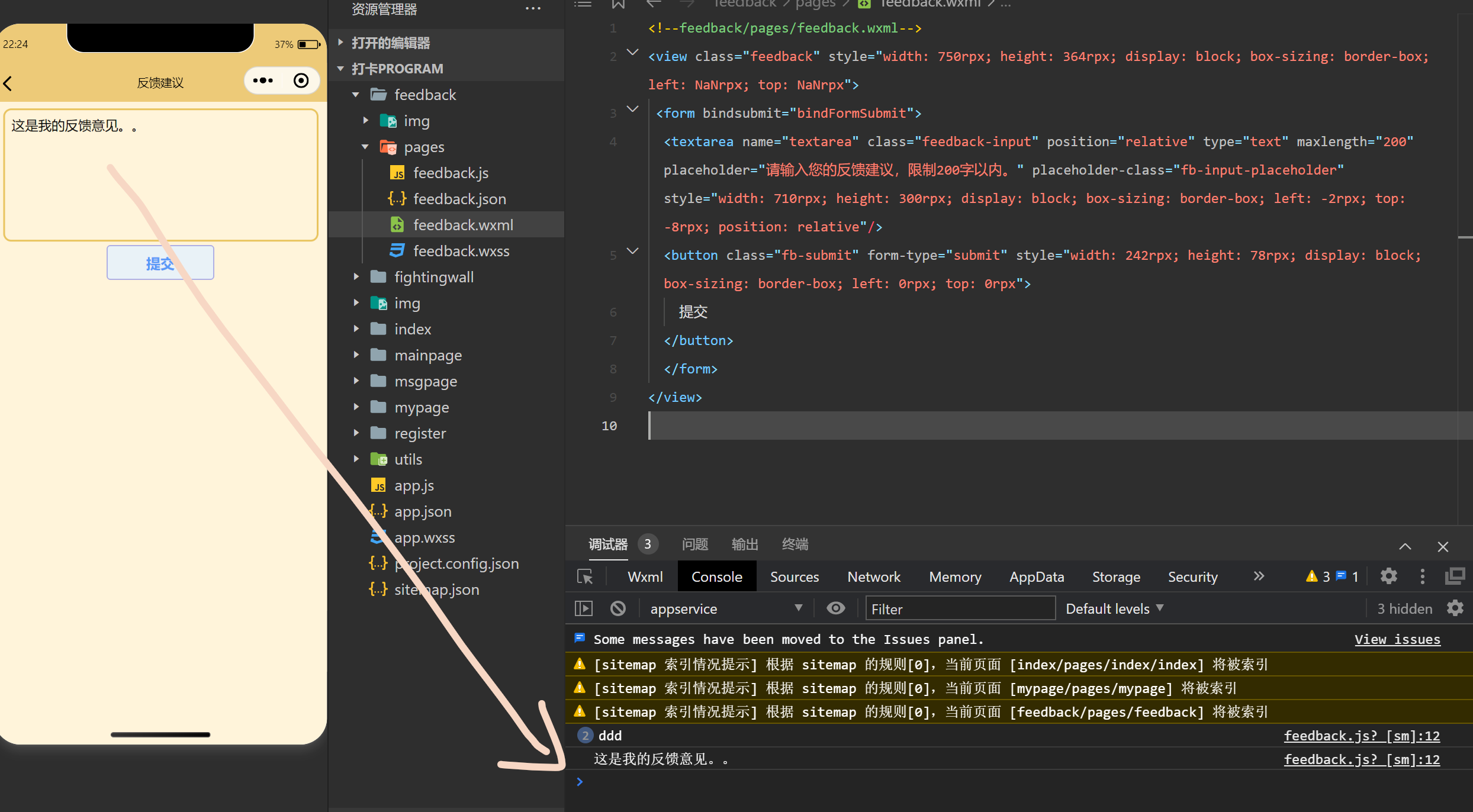
Task: Open devtools settings gear icon
Action: tap(1388, 576)
